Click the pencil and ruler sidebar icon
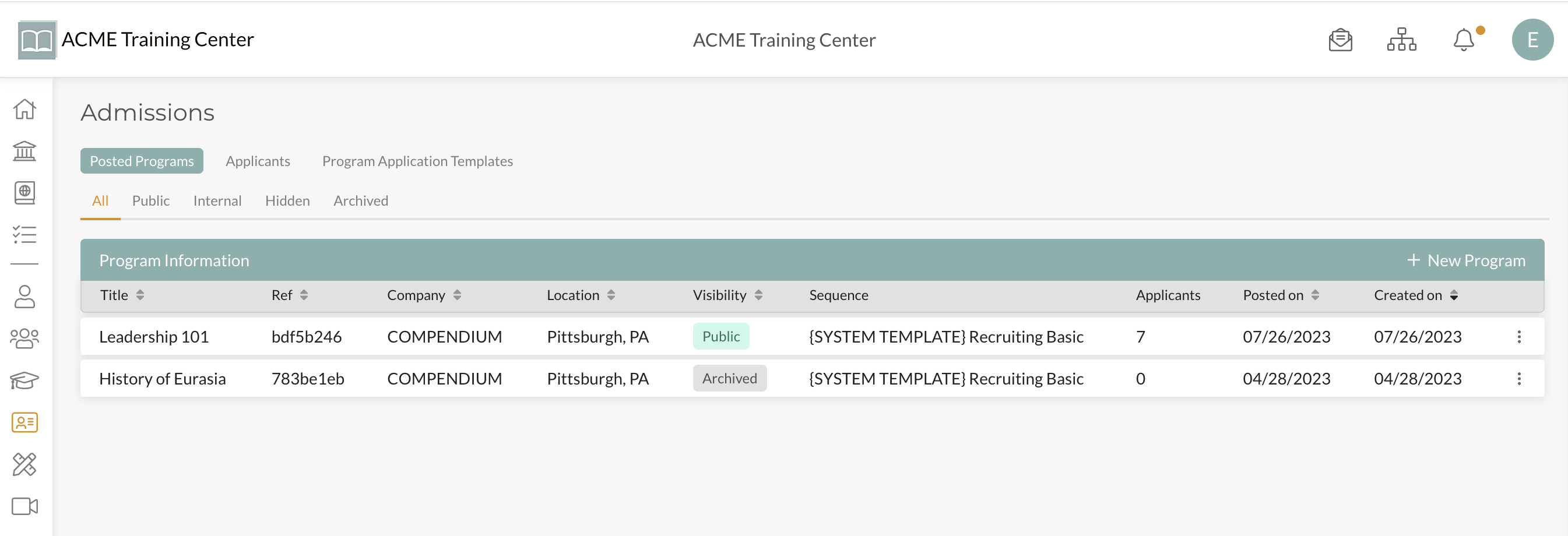The height and width of the screenshot is (536, 1568). tap(24, 464)
